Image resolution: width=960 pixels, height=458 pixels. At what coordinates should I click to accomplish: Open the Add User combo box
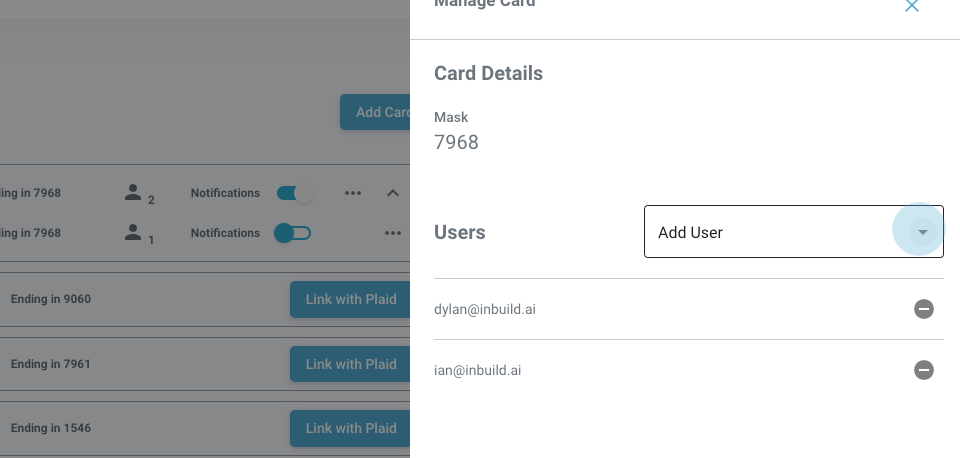pos(770,232)
